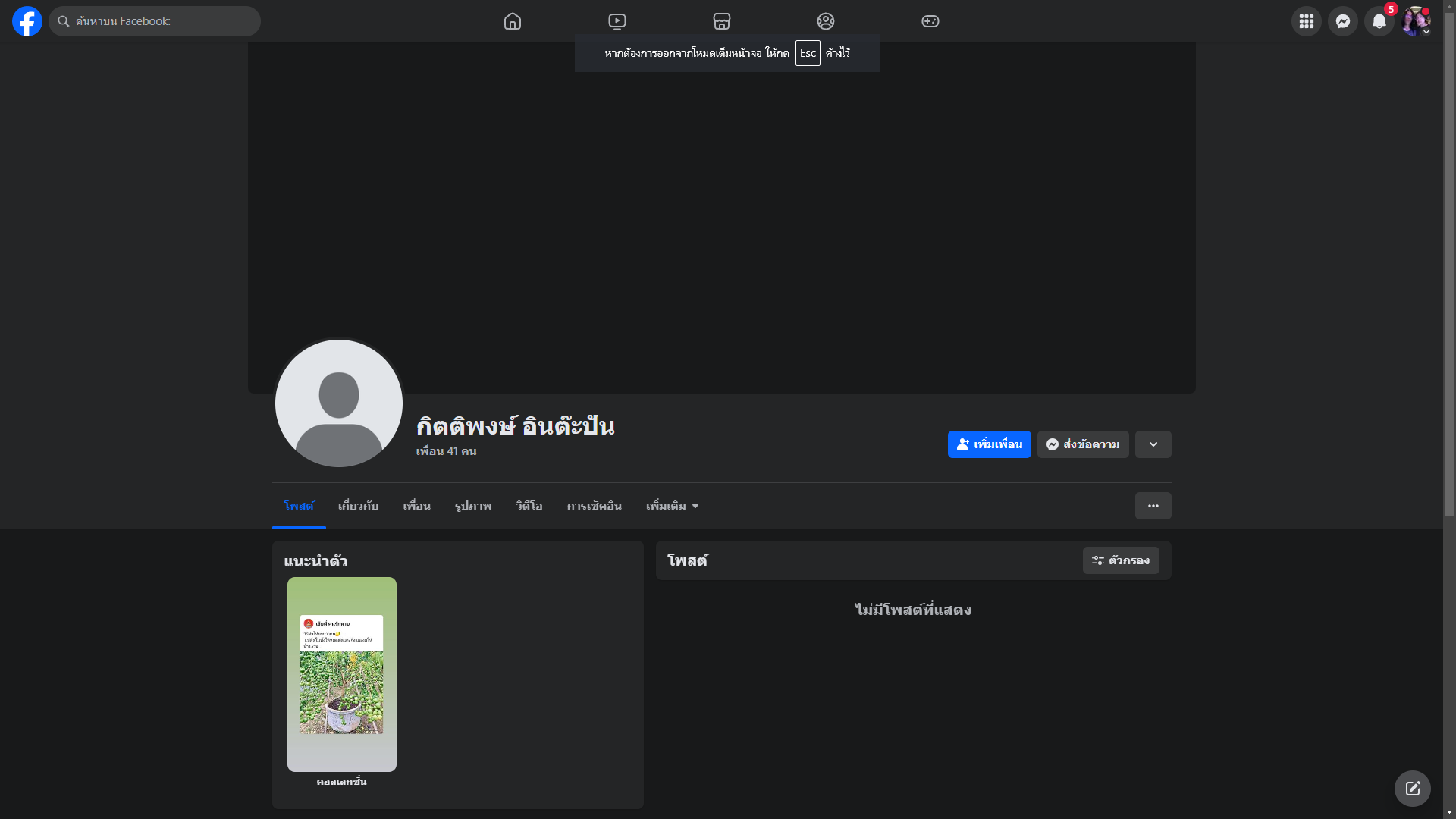Click the เพิ่มเพื่อน add friend button
Screen dimensions: 1456x819
pos(990,444)
